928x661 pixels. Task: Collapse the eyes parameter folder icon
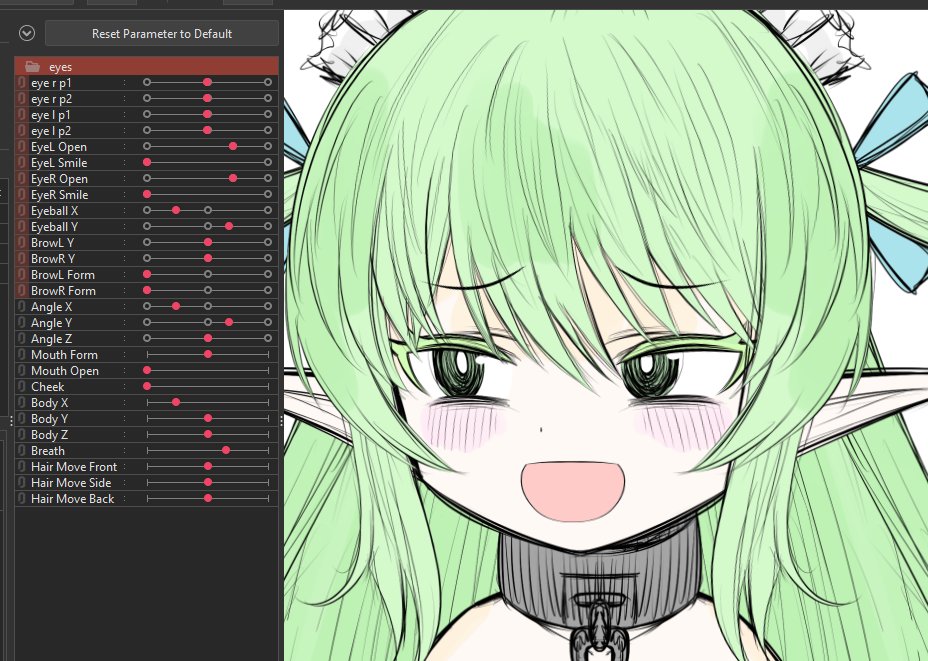33,67
